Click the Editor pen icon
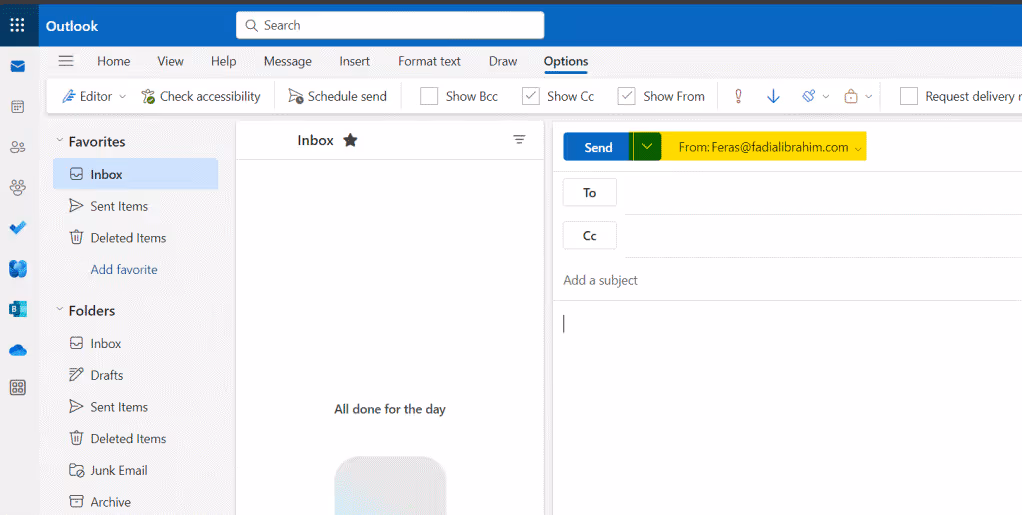Screen dimensions: 1022x515 pyautogui.click(x=69, y=96)
